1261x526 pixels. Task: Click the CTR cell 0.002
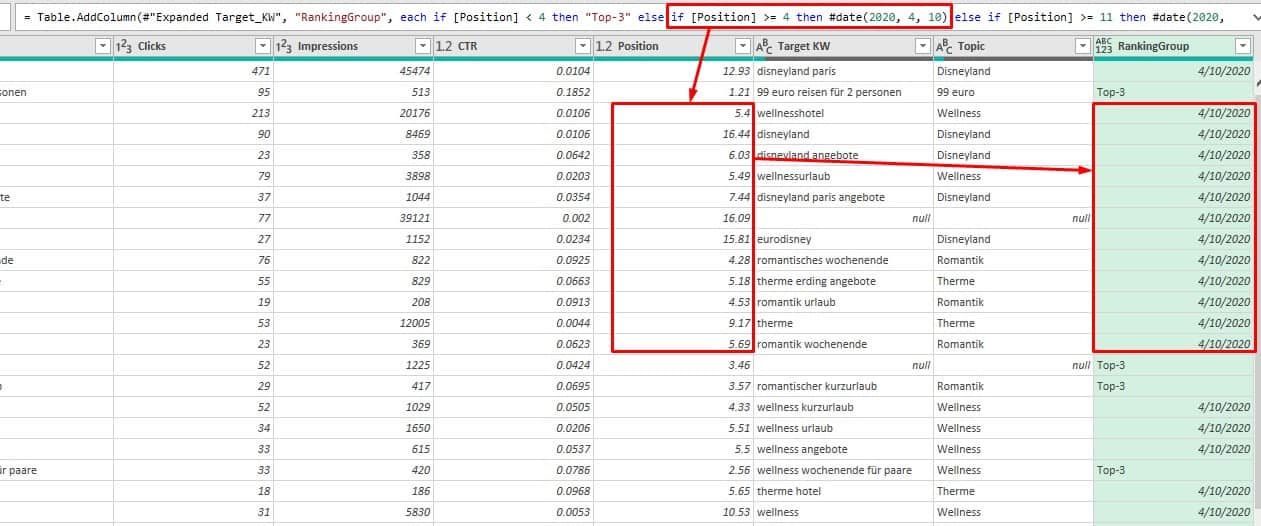tap(512, 218)
